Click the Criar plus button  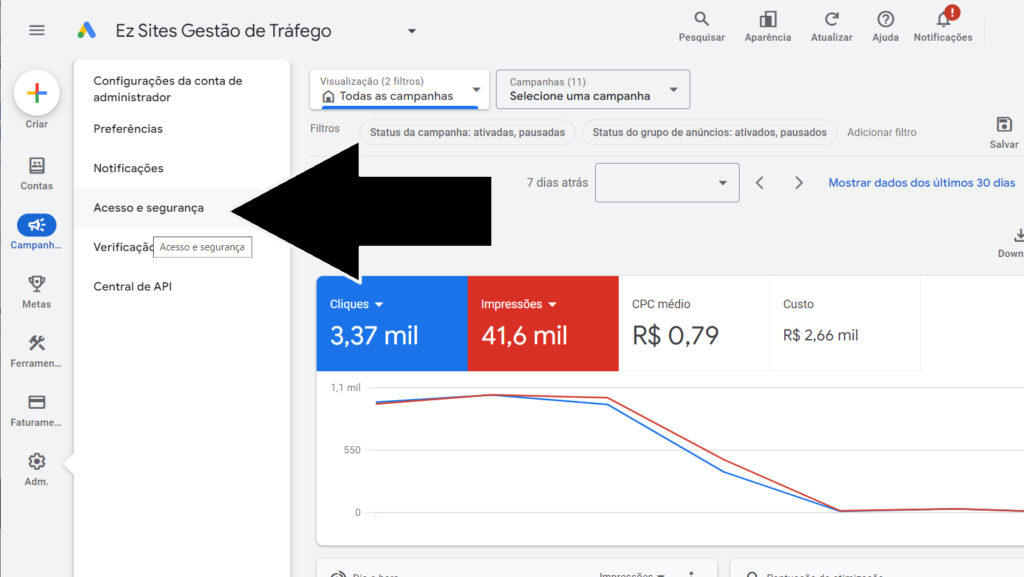pos(37,93)
